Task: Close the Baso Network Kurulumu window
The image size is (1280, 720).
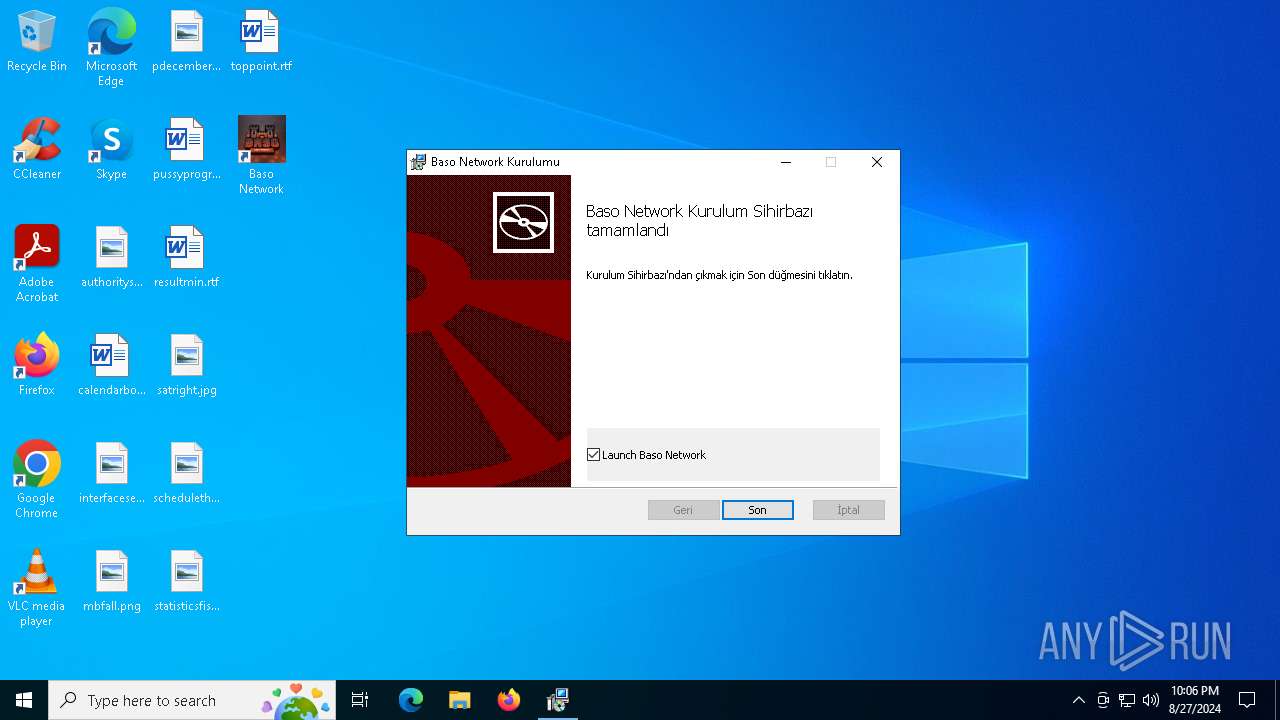Action: (877, 162)
